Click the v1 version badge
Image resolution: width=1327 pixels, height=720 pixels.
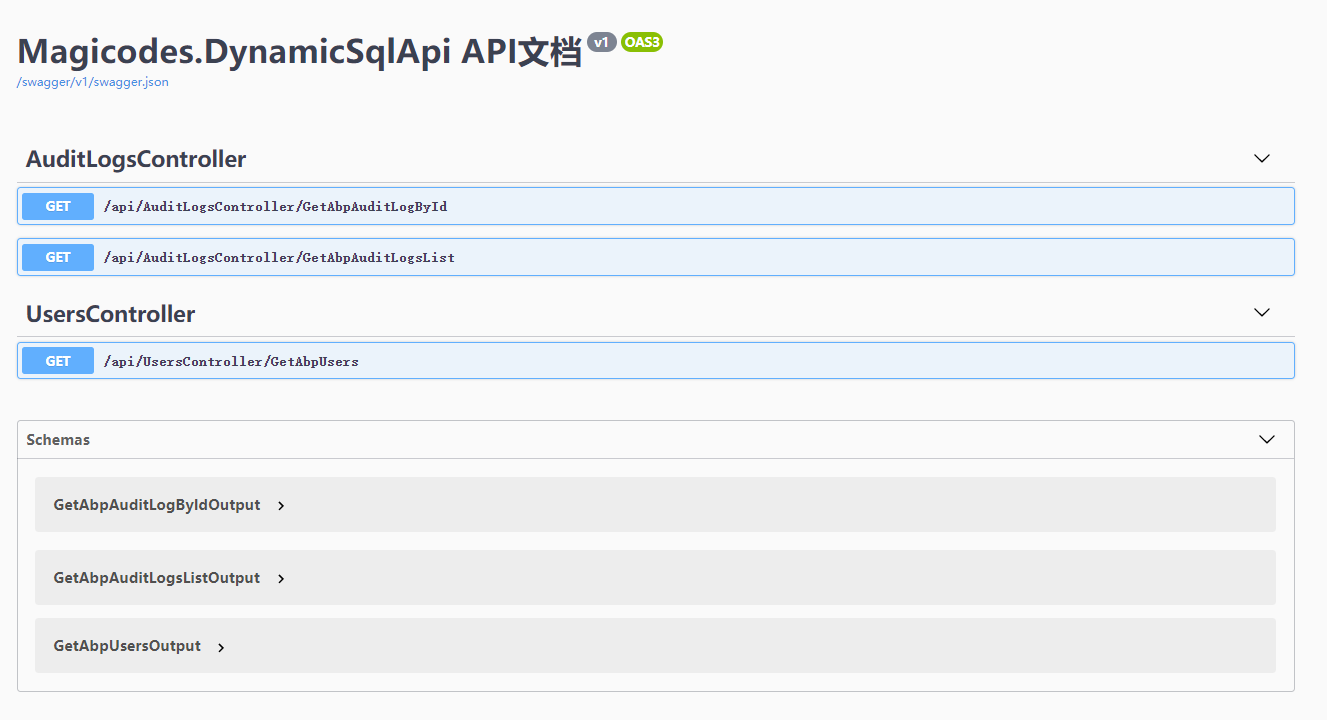coord(601,42)
